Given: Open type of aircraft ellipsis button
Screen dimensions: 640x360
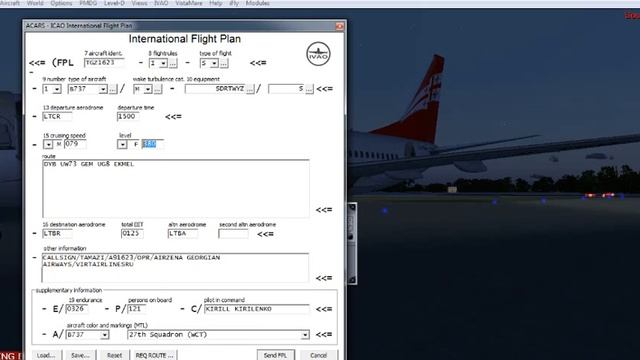Looking at the screenshot, I should [113, 89].
